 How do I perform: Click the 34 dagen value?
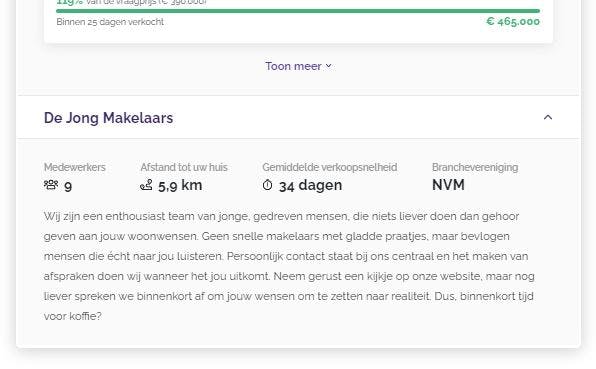click(x=311, y=185)
